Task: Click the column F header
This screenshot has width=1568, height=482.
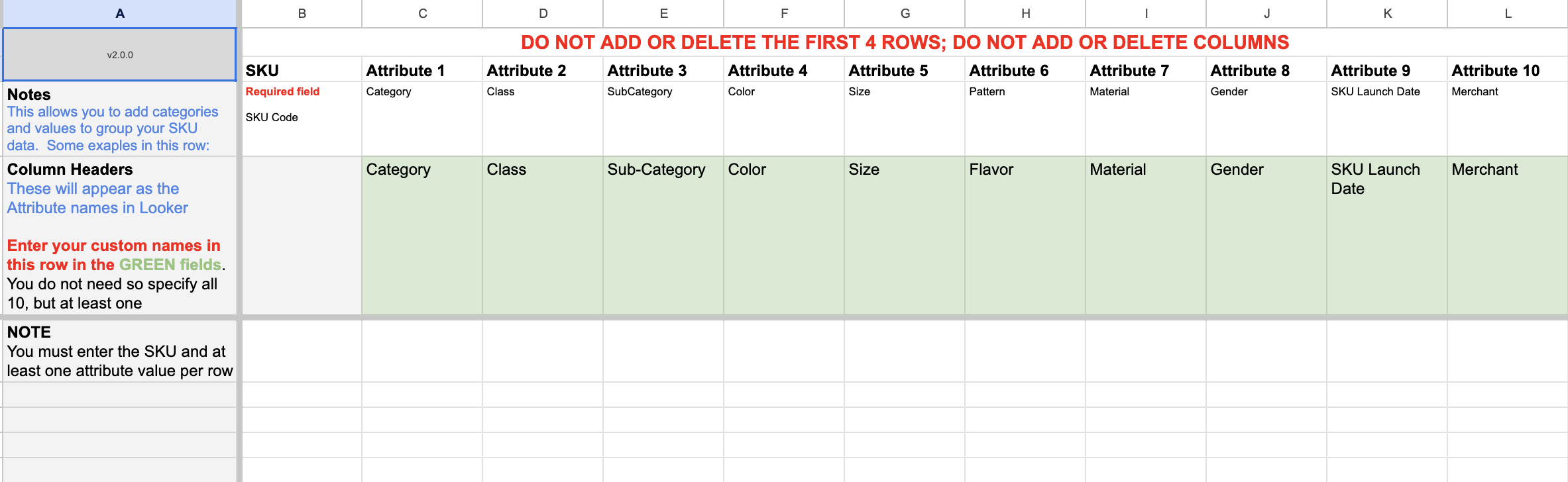Action: (x=784, y=13)
